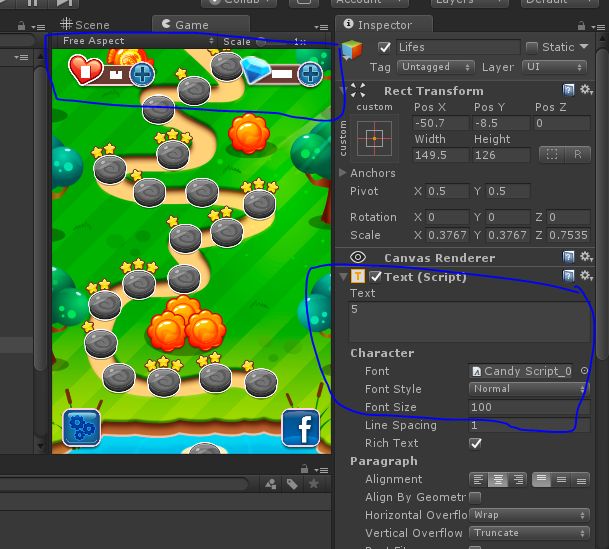Image resolution: width=609 pixels, height=549 pixels.
Task: Switch to the Game tab
Action: coord(201,24)
